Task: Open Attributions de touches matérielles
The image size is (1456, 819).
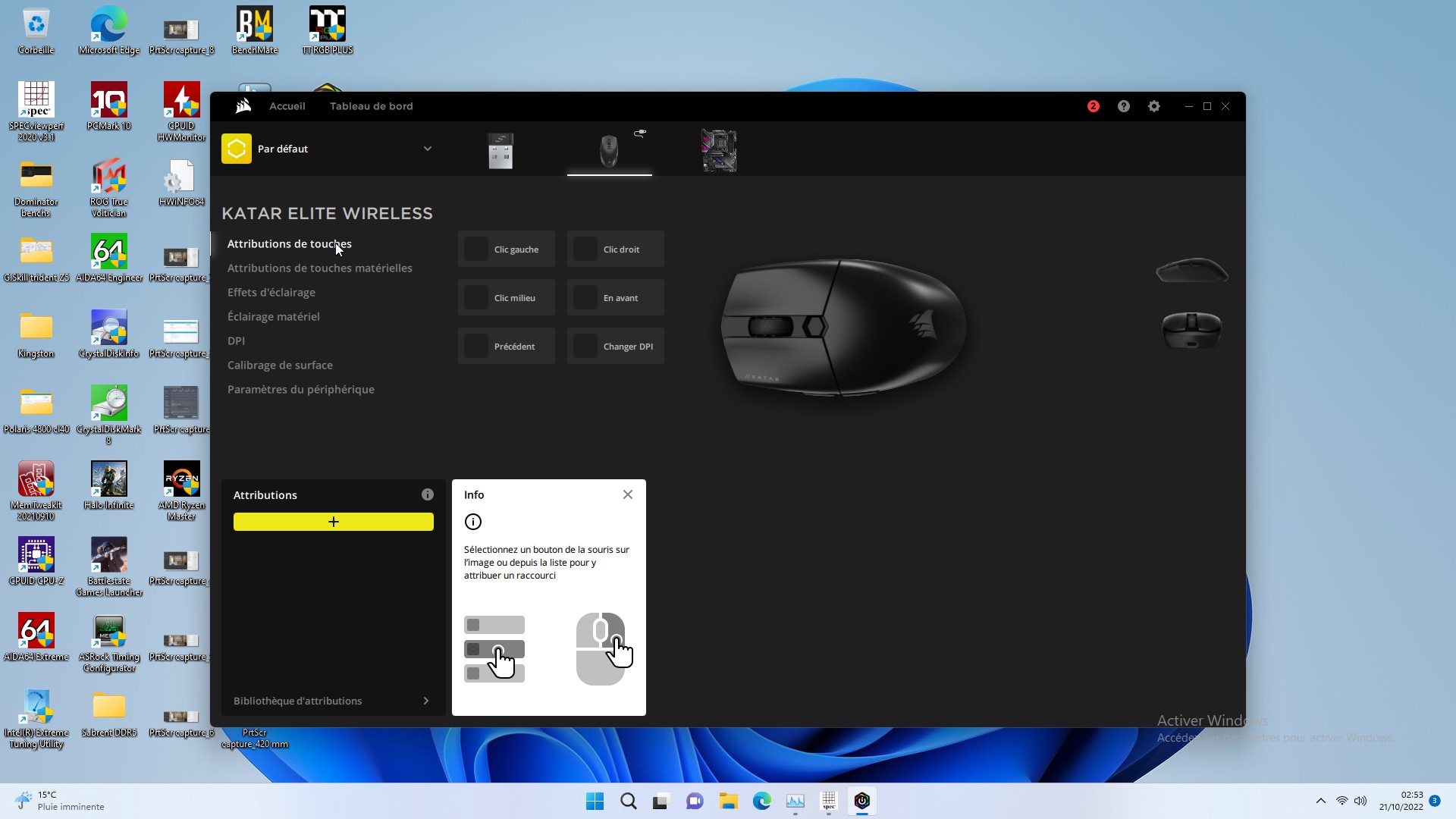Action: [320, 268]
